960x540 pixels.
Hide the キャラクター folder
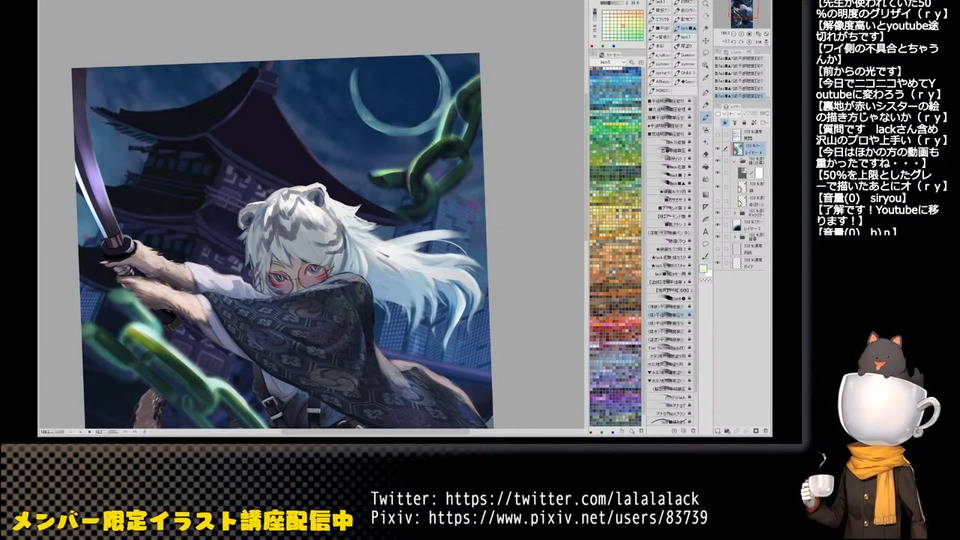(x=718, y=212)
